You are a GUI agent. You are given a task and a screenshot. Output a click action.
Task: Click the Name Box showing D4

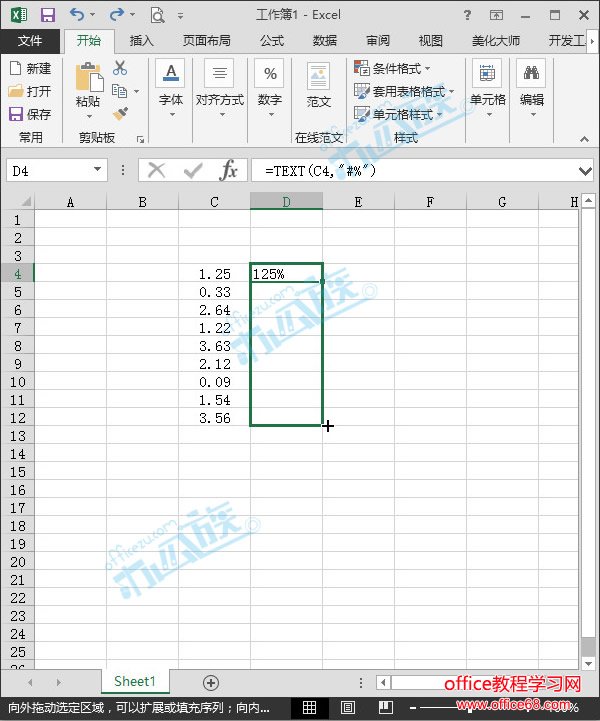pyautogui.click(x=50, y=171)
